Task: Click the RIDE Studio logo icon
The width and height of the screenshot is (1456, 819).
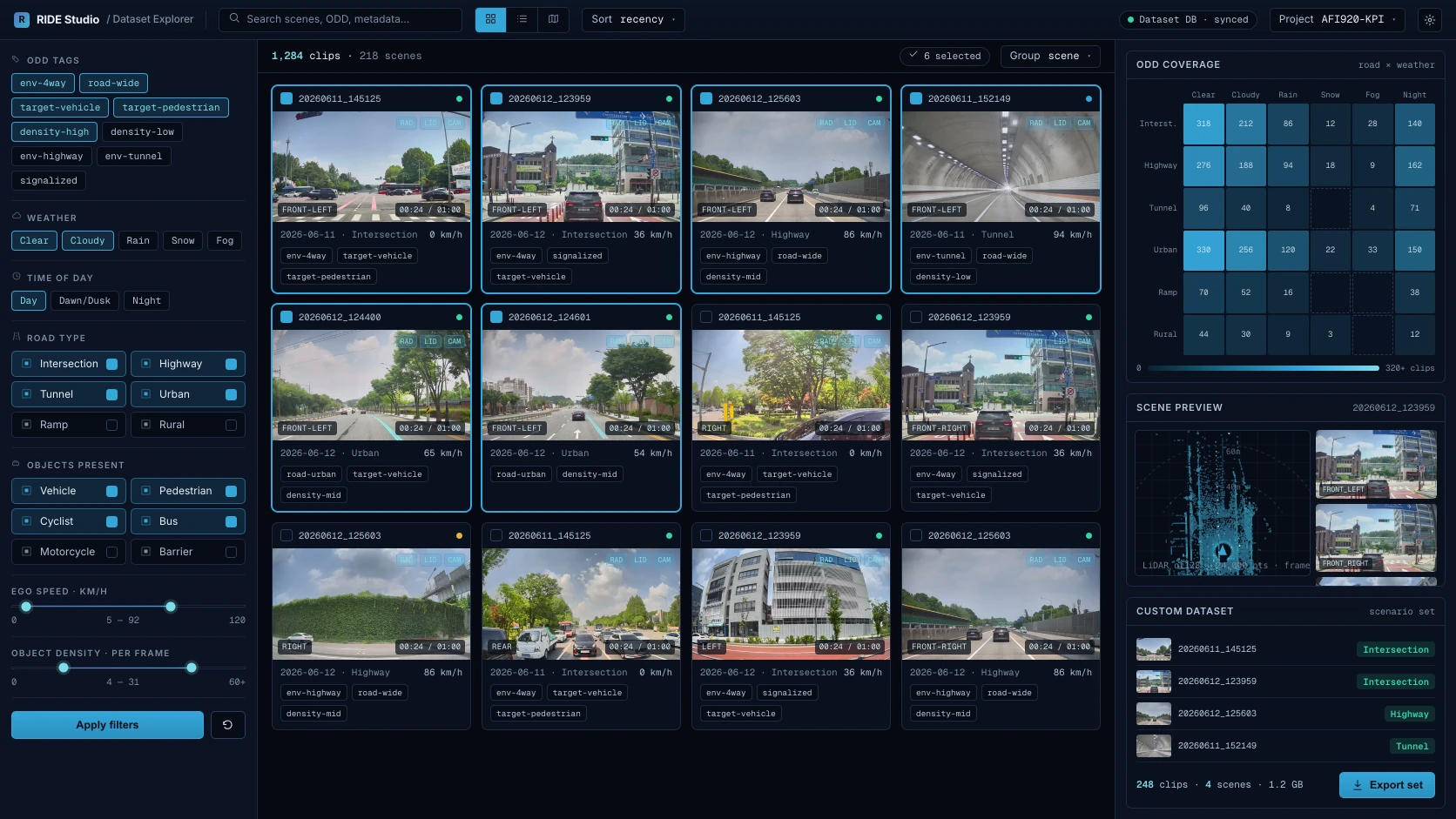Action: pos(22,19)
